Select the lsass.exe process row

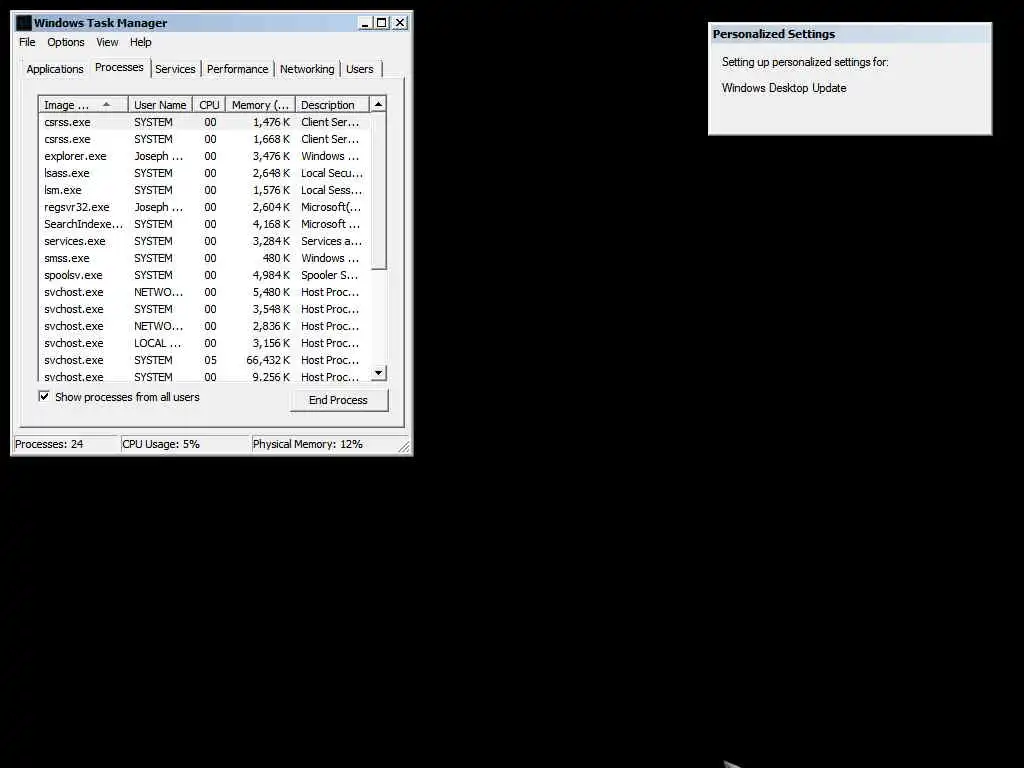pos(204,173)
